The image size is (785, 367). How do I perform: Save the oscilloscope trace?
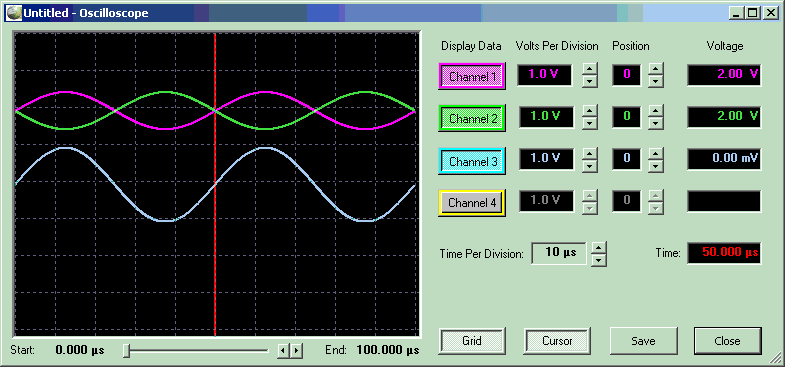(643, 341)
